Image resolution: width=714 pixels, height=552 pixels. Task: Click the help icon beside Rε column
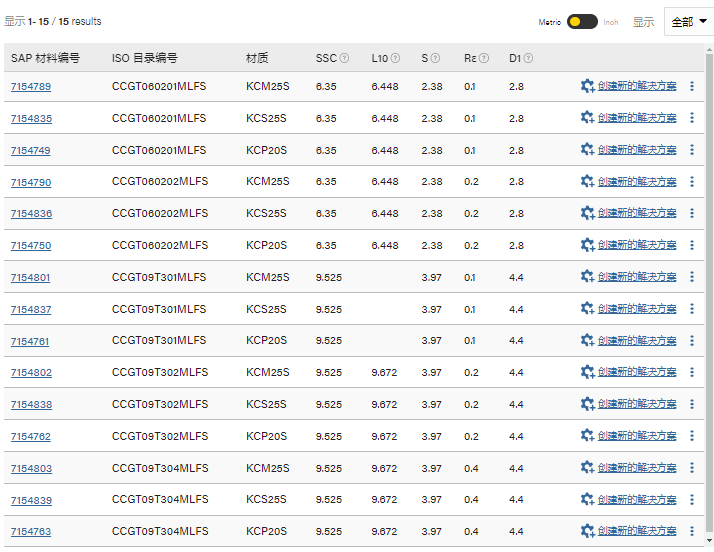tap(484, 58)
